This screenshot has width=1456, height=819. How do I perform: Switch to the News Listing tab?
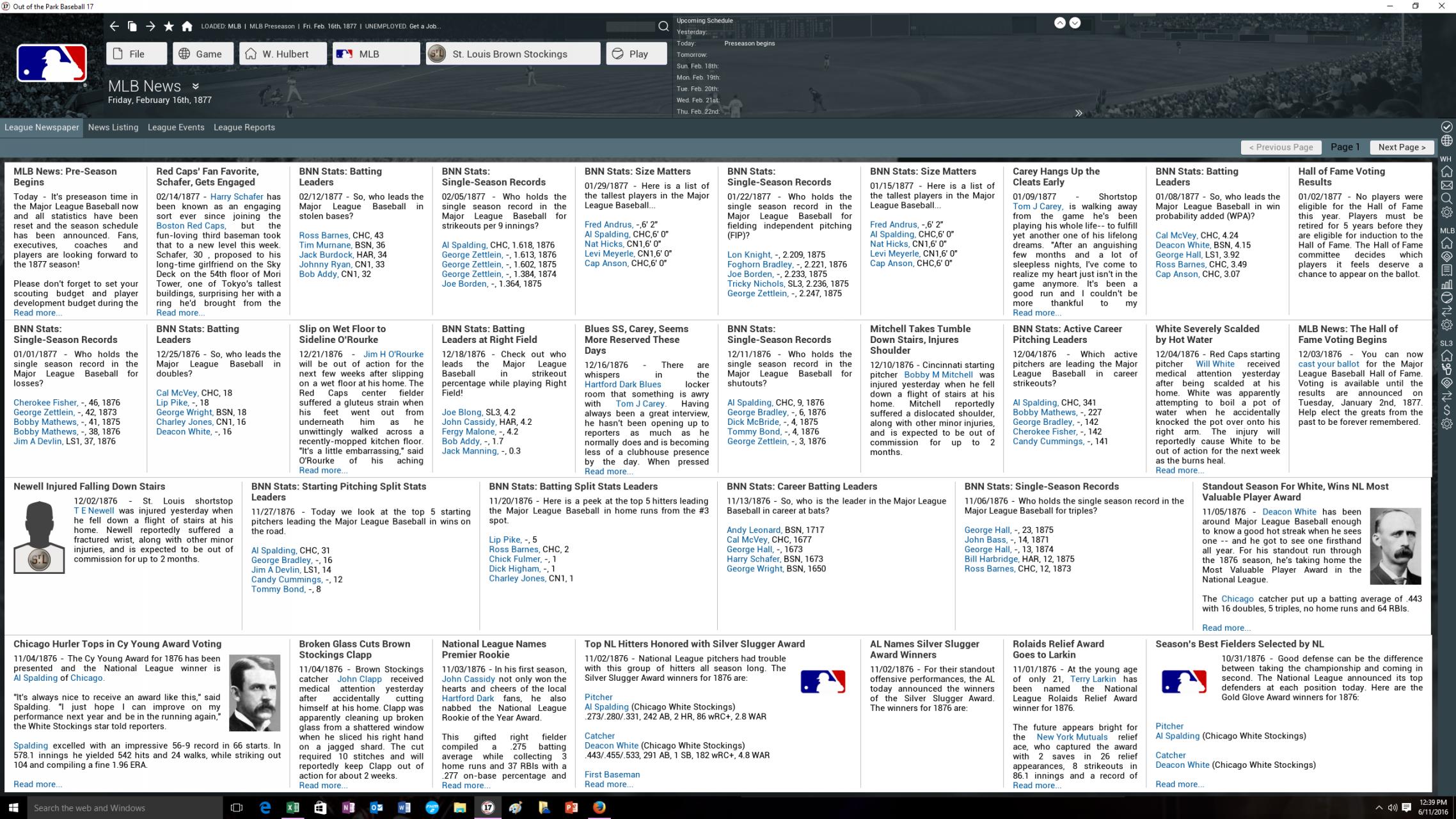(x=113, y=127)
